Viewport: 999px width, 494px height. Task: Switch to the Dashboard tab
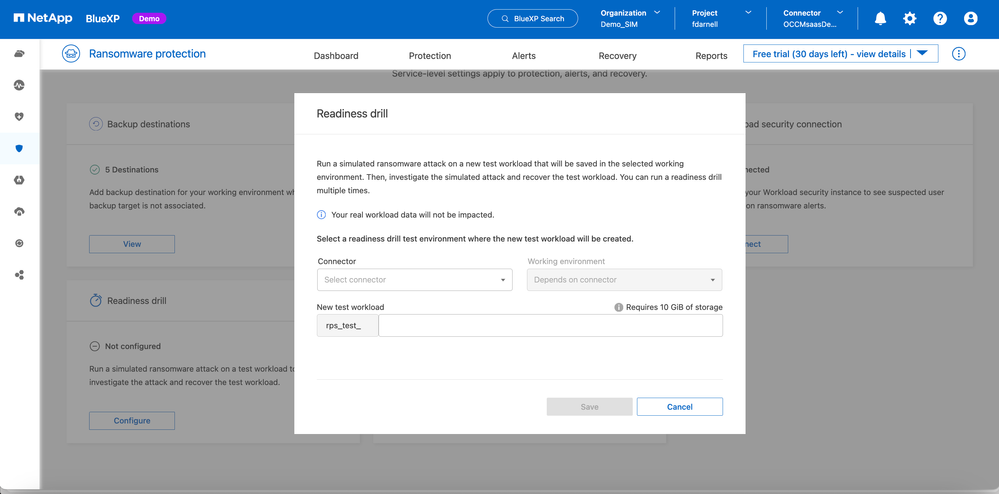pos(336,56)
